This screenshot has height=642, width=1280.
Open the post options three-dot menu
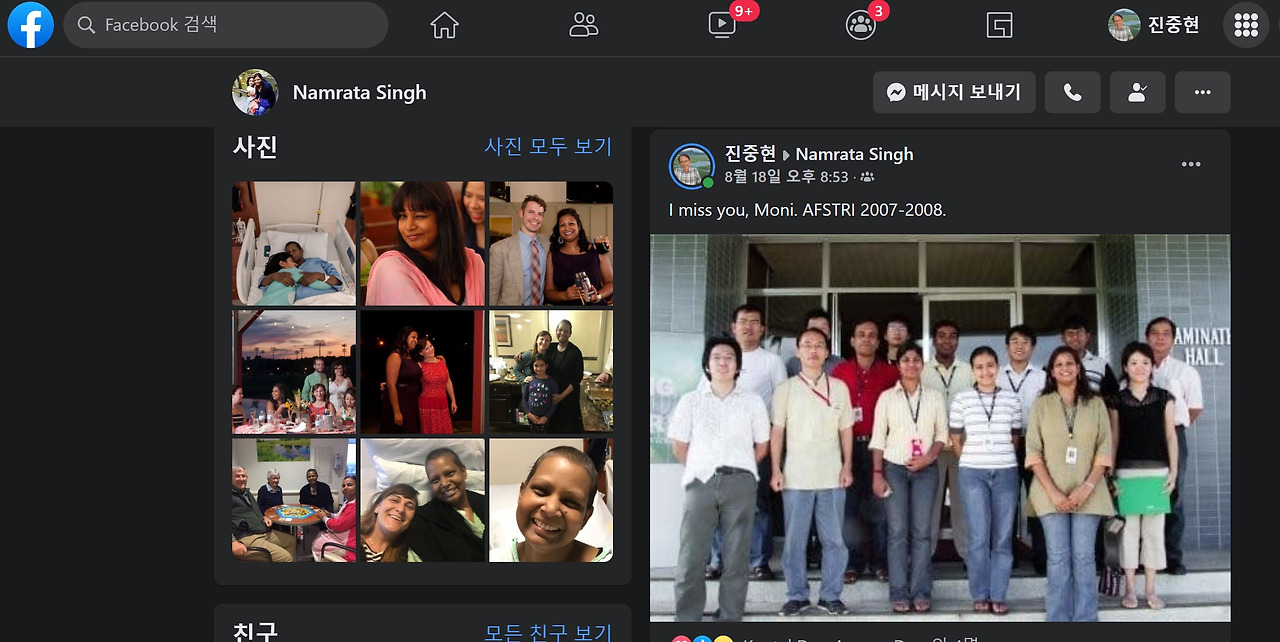coord(1191,165)
